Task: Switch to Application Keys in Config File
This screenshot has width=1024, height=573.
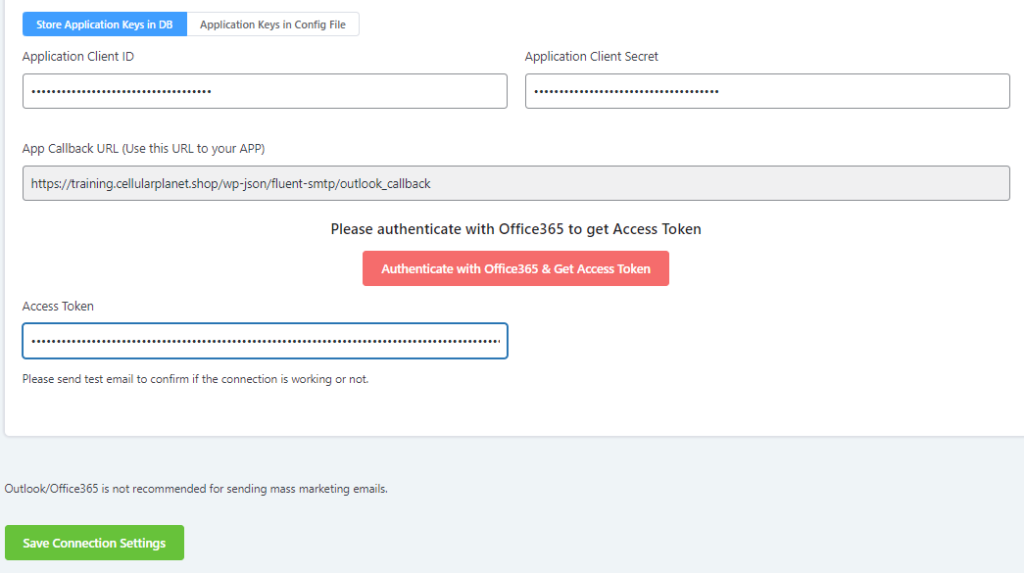Action: (x=273, y=24)
